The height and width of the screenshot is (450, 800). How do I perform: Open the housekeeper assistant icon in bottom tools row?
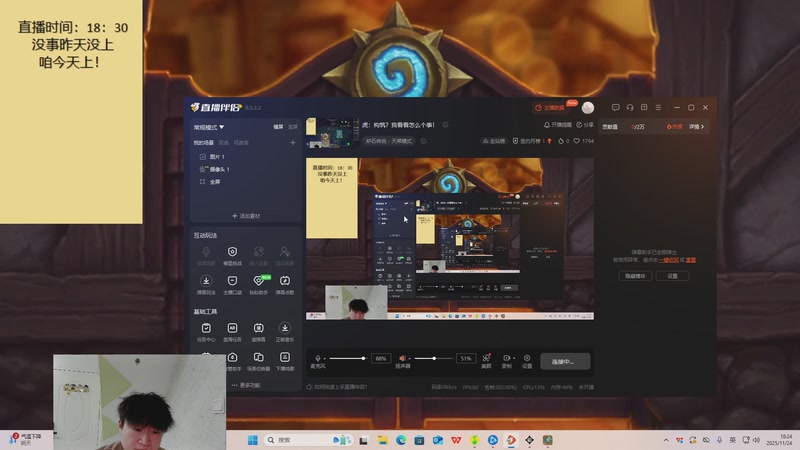(232, 357)
